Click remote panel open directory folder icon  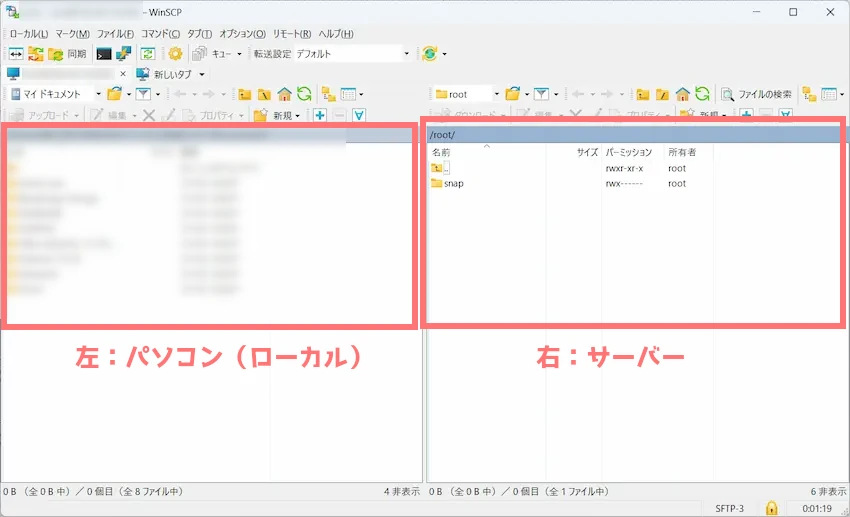512,94
